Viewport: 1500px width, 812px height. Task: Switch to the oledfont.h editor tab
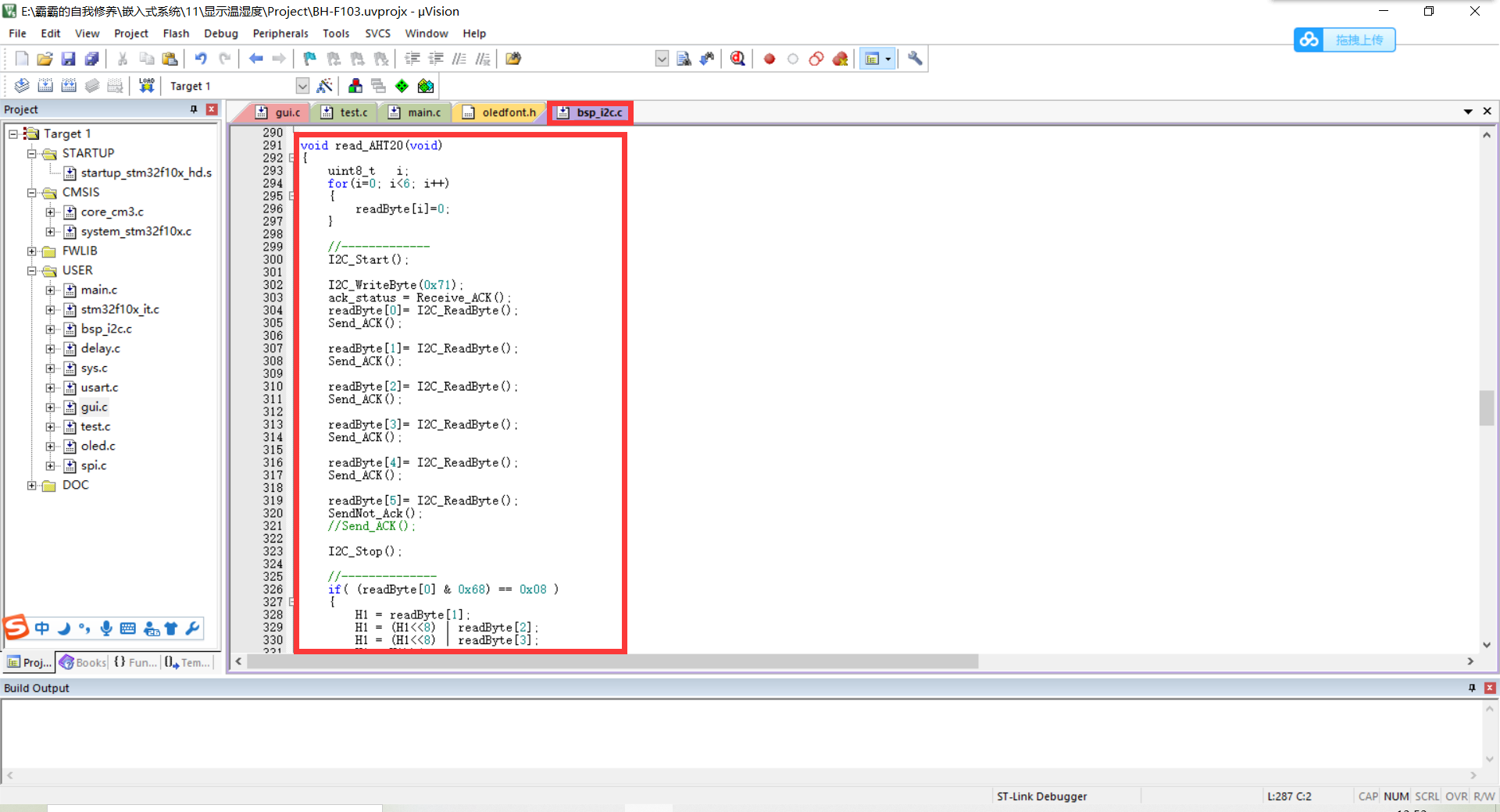[501, 112]
